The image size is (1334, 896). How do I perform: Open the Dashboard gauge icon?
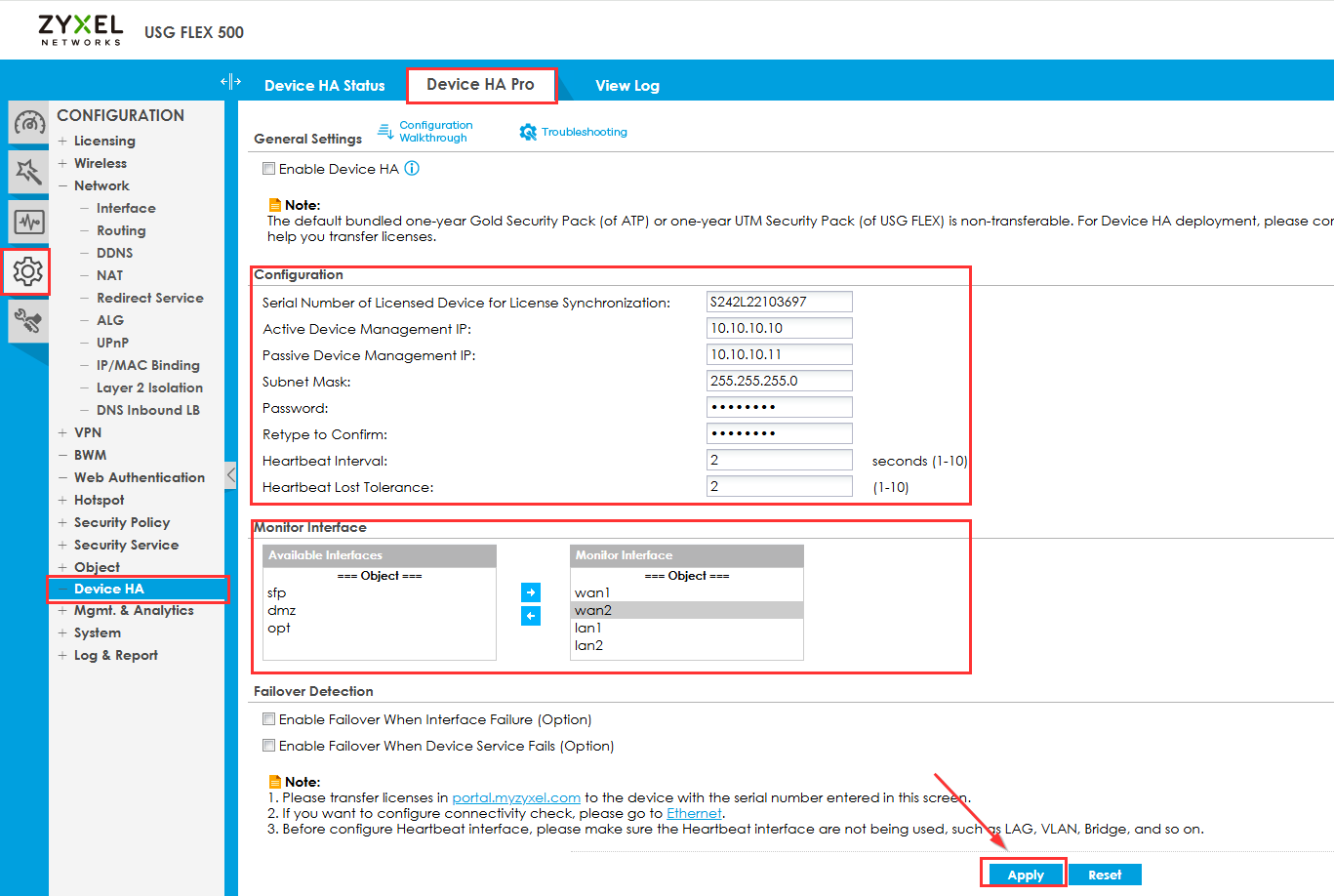[27, 122]
